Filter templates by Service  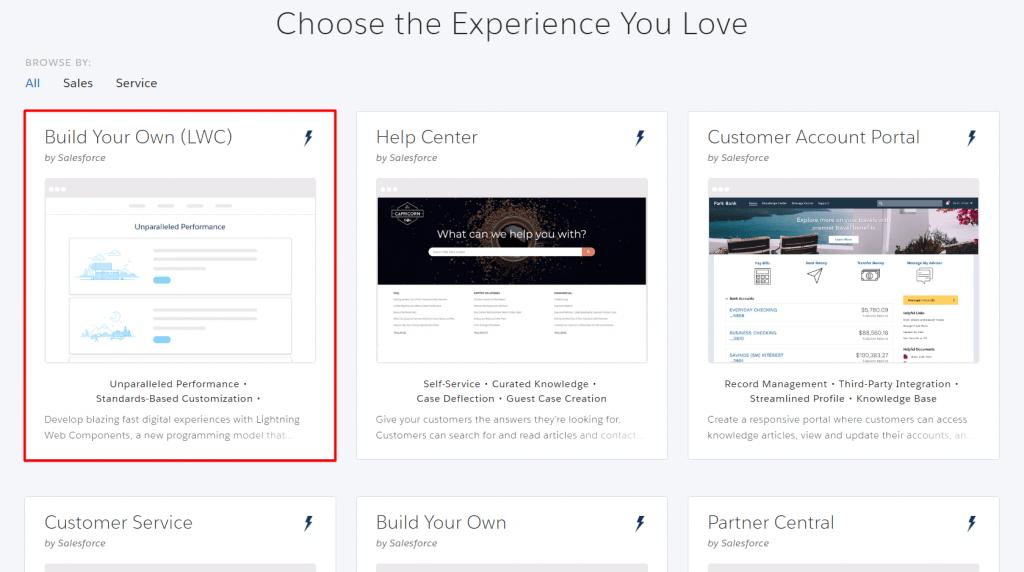(x=136, y=83)
